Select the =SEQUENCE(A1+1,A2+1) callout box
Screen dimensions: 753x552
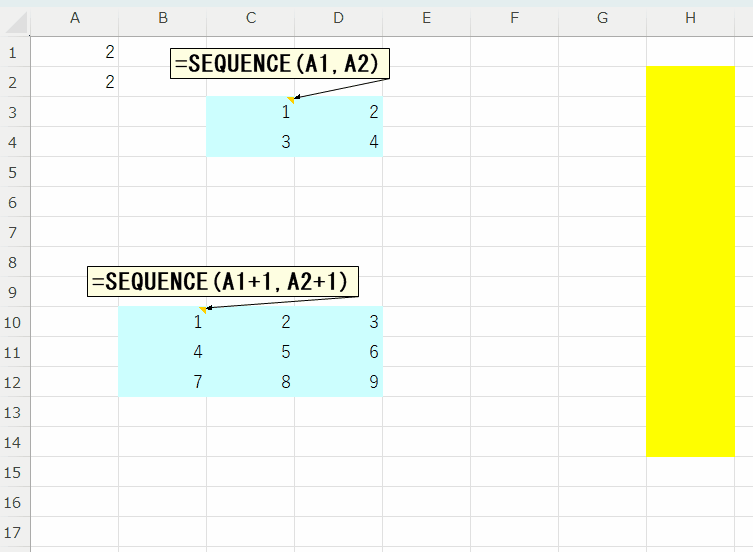(x=224, y=282)
